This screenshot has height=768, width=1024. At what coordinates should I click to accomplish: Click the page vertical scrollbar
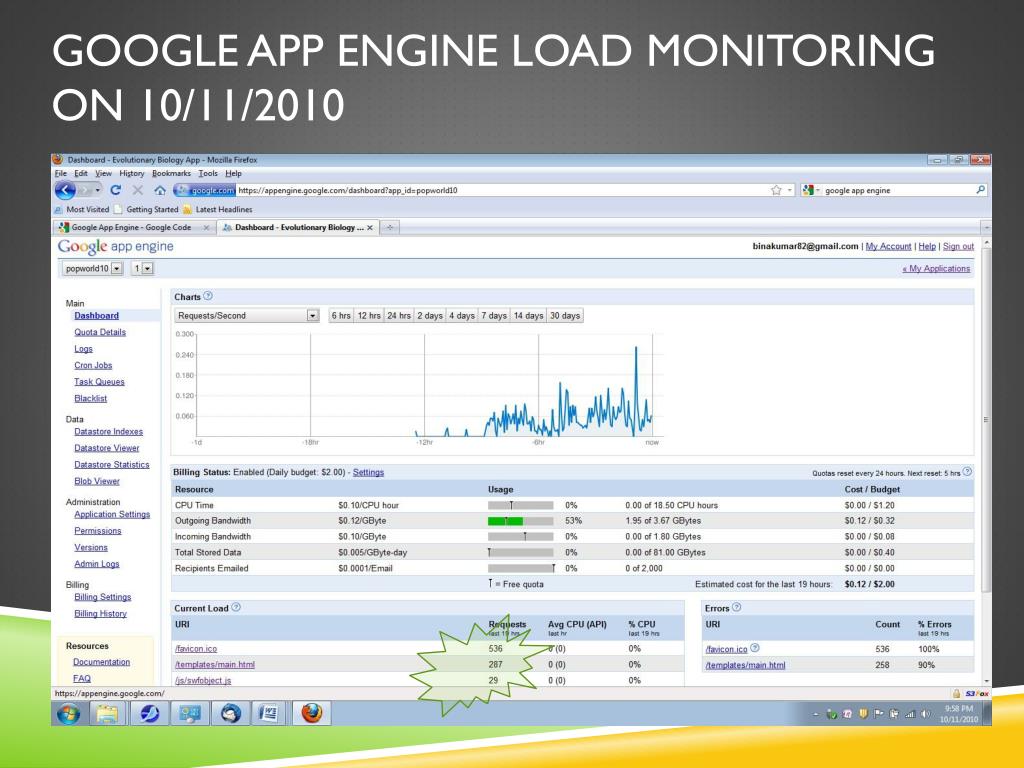coord(986,418)
